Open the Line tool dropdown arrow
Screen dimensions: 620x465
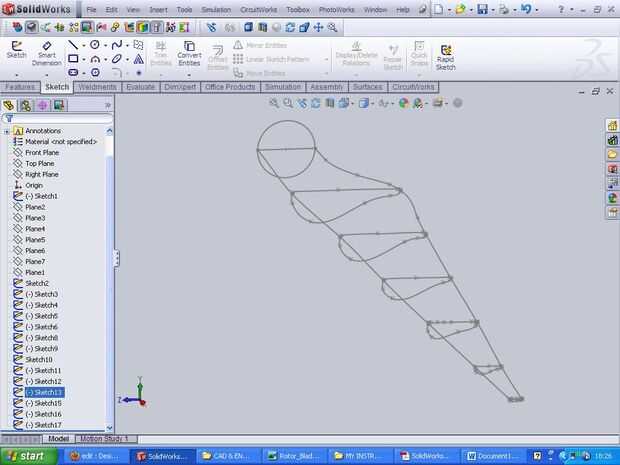tap(83, 45)
